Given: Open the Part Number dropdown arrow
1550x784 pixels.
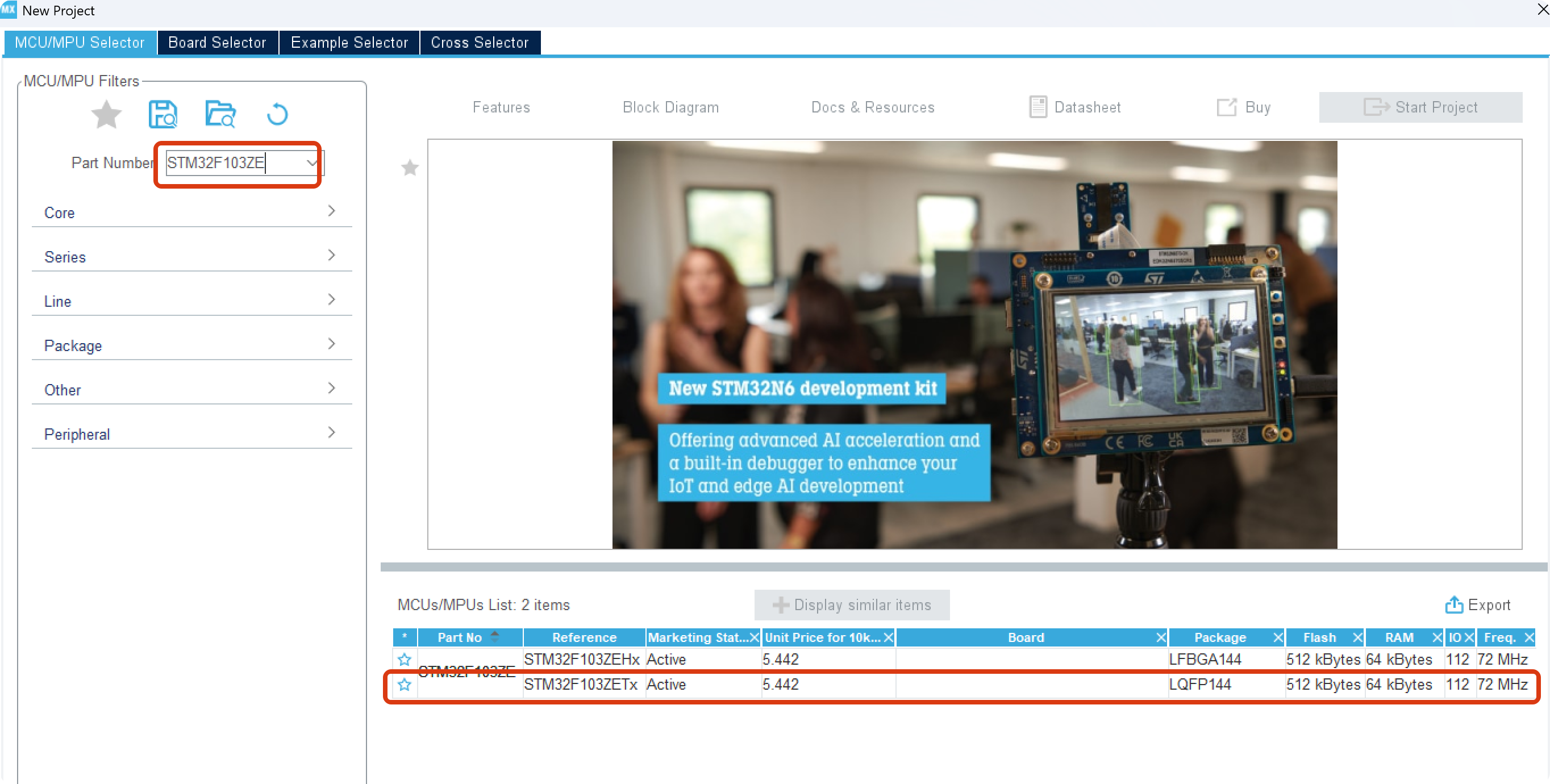Looking at the screenshot, I should point(312,163).
